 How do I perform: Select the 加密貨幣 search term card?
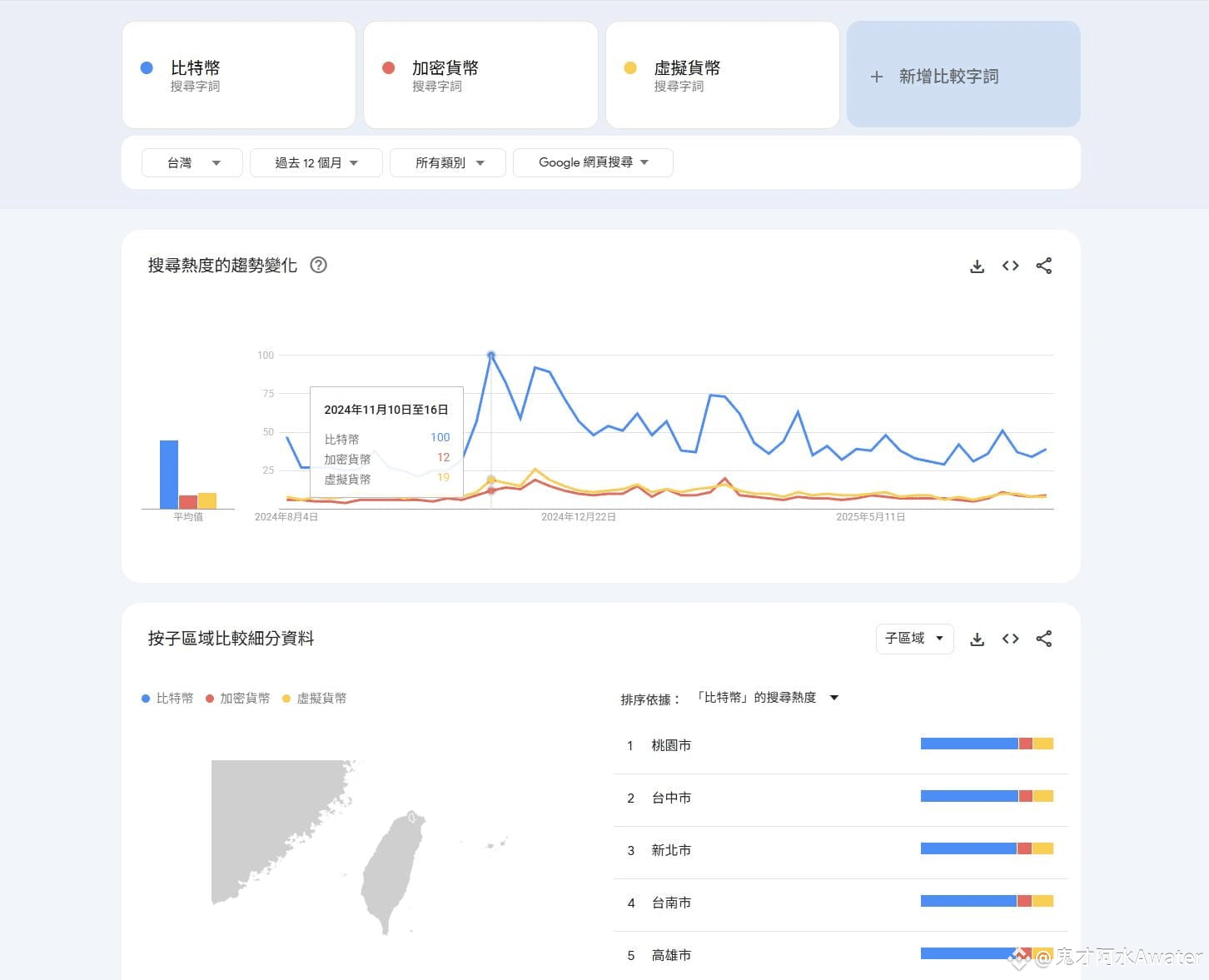click(480, 75)
